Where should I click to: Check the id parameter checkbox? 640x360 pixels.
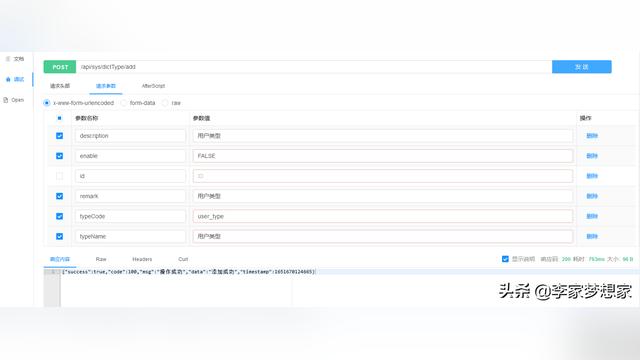click(x=60, y=176)
